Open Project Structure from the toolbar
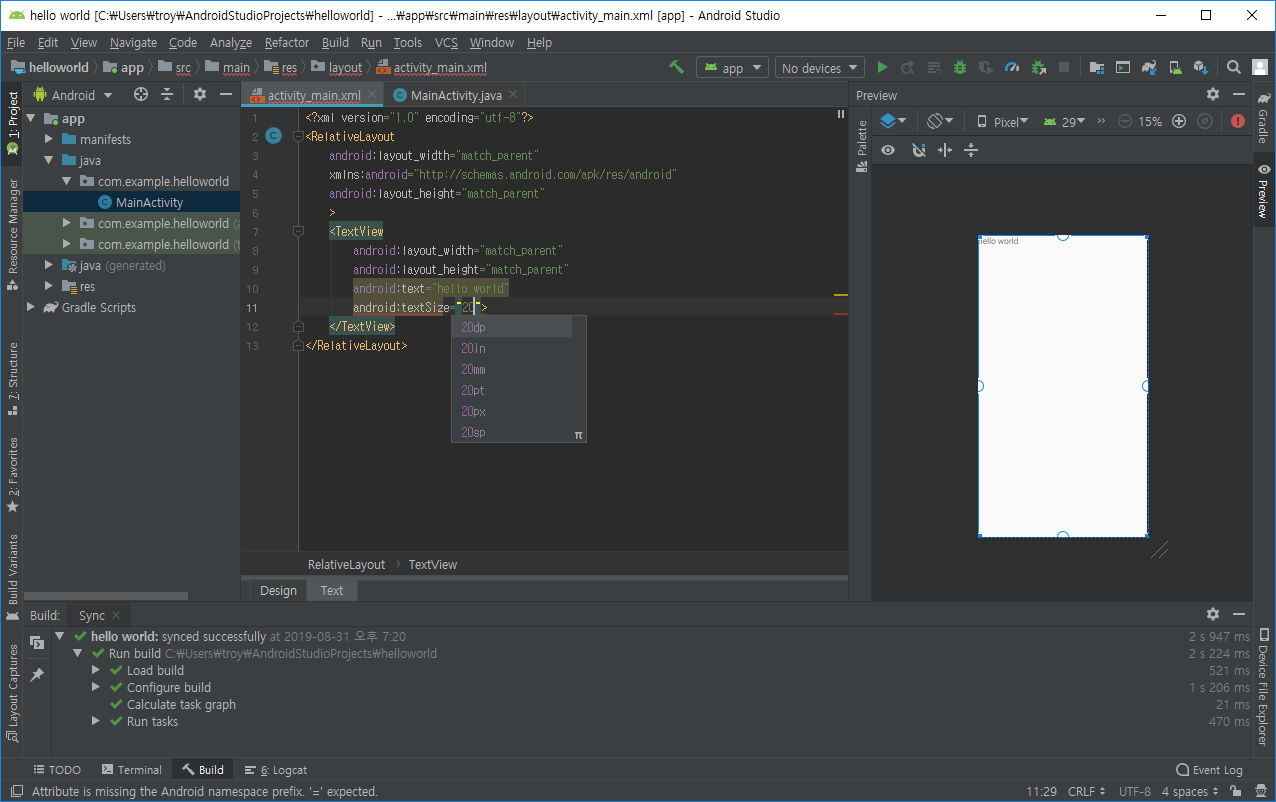 point(1097,67)
